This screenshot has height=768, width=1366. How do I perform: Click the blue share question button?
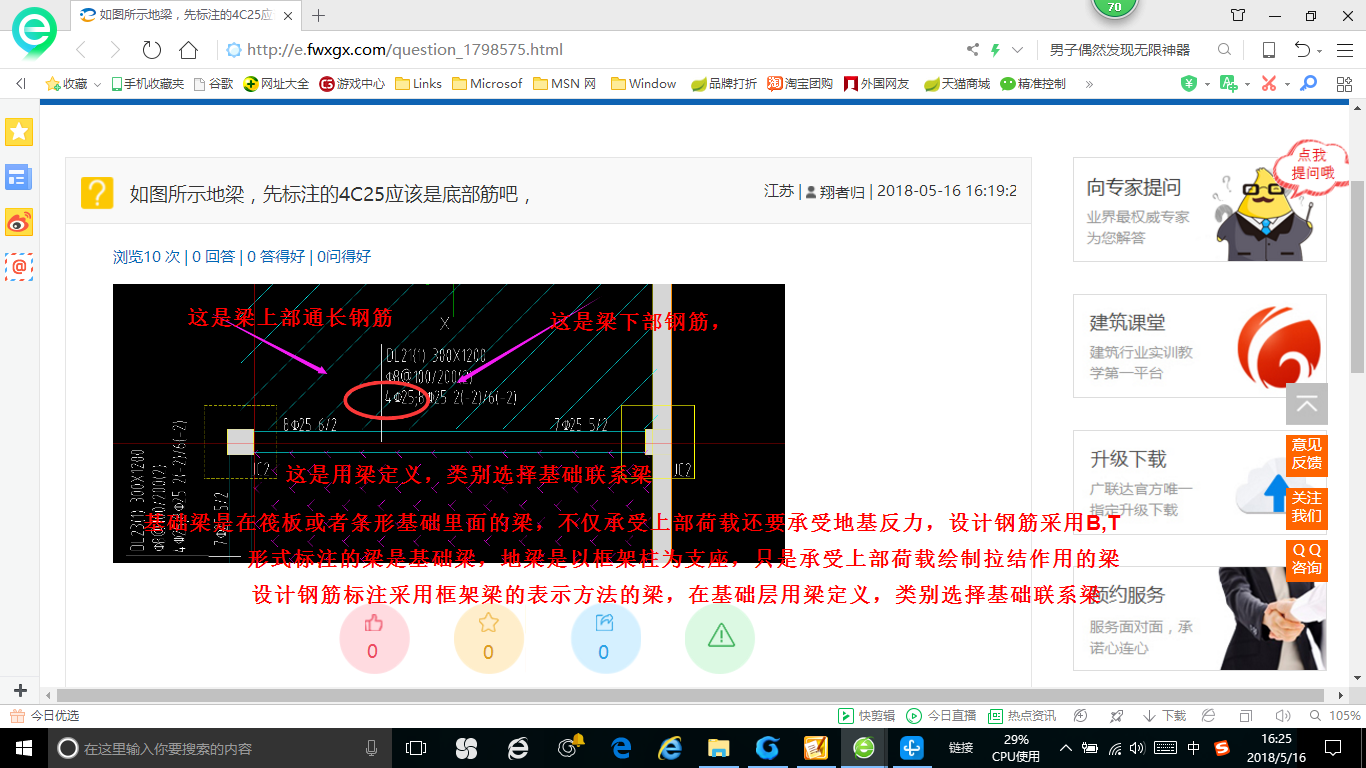604,638
